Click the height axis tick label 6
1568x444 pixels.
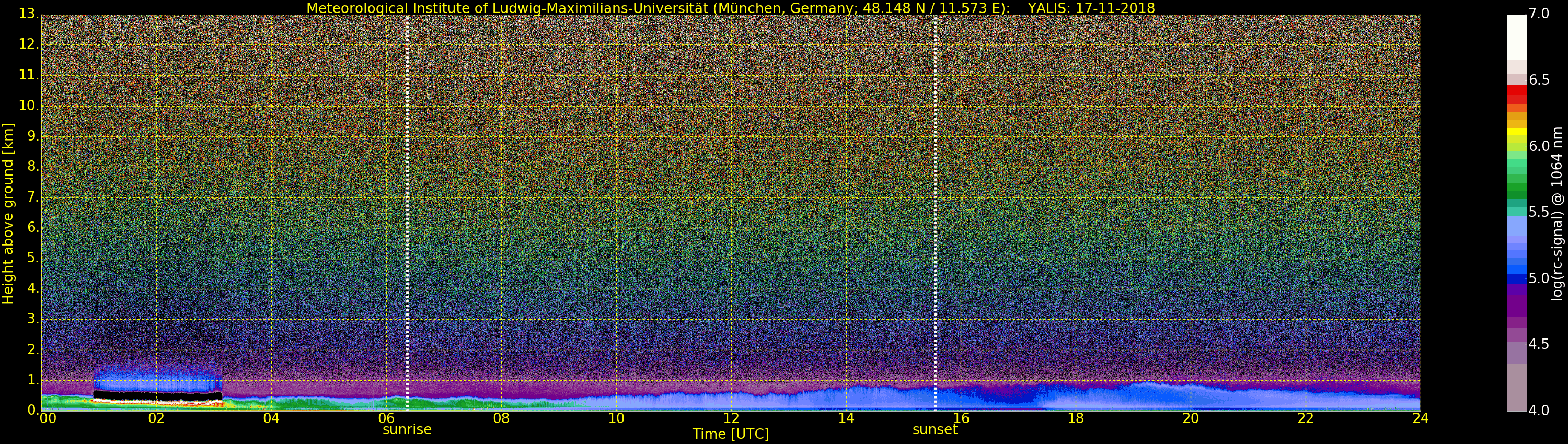[x=33, y=227]
